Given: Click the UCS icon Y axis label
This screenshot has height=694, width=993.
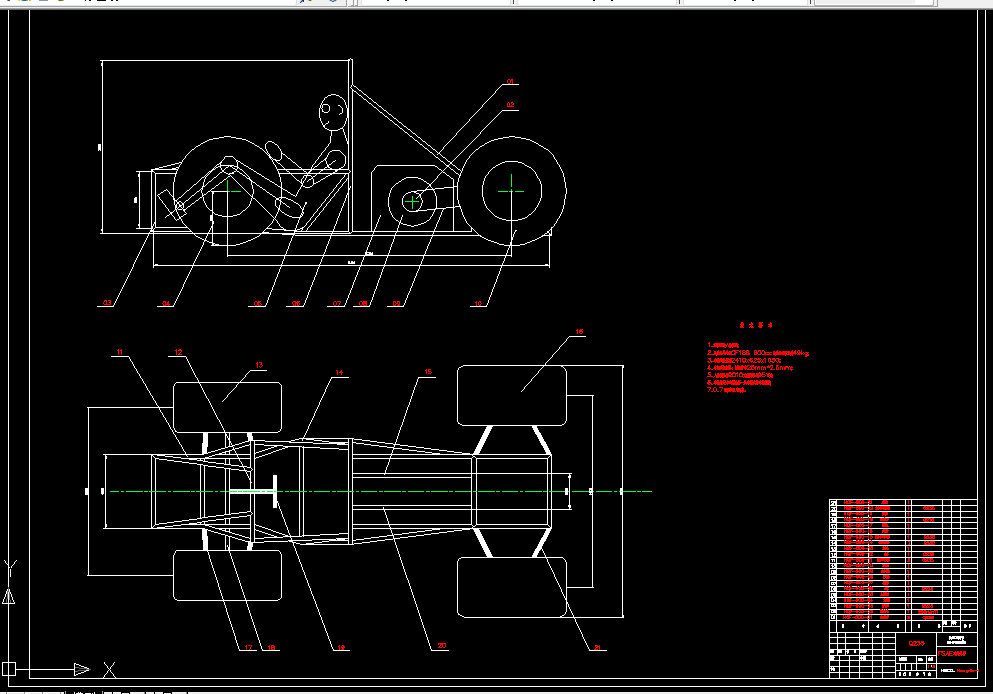Looking at the screenshot, I should 9,568.
